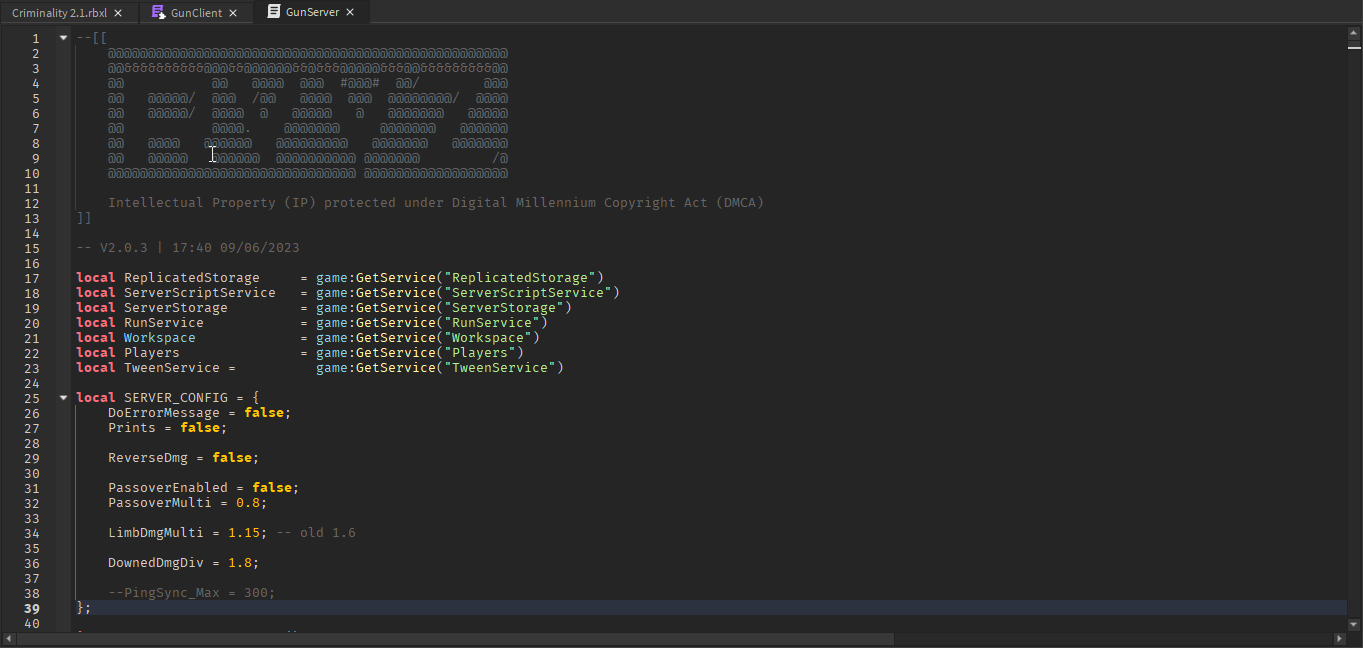The image size is (1363, 648).
Task: Click the horizontal scrollbar right arrow
Action: (1340, 639)
